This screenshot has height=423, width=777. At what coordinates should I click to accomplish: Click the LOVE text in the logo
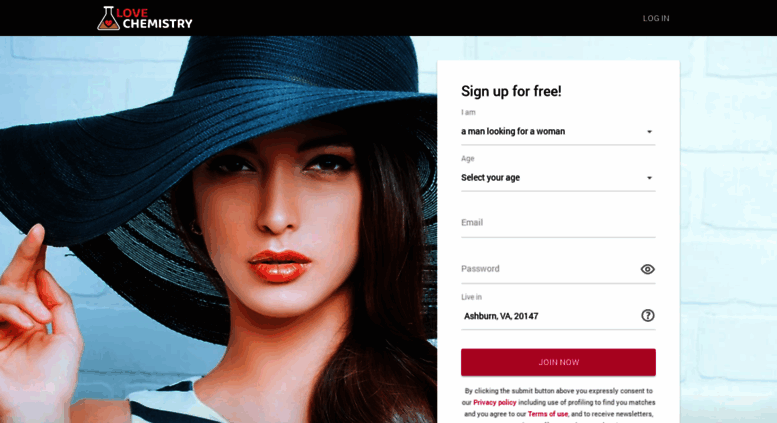pos(132,13)
